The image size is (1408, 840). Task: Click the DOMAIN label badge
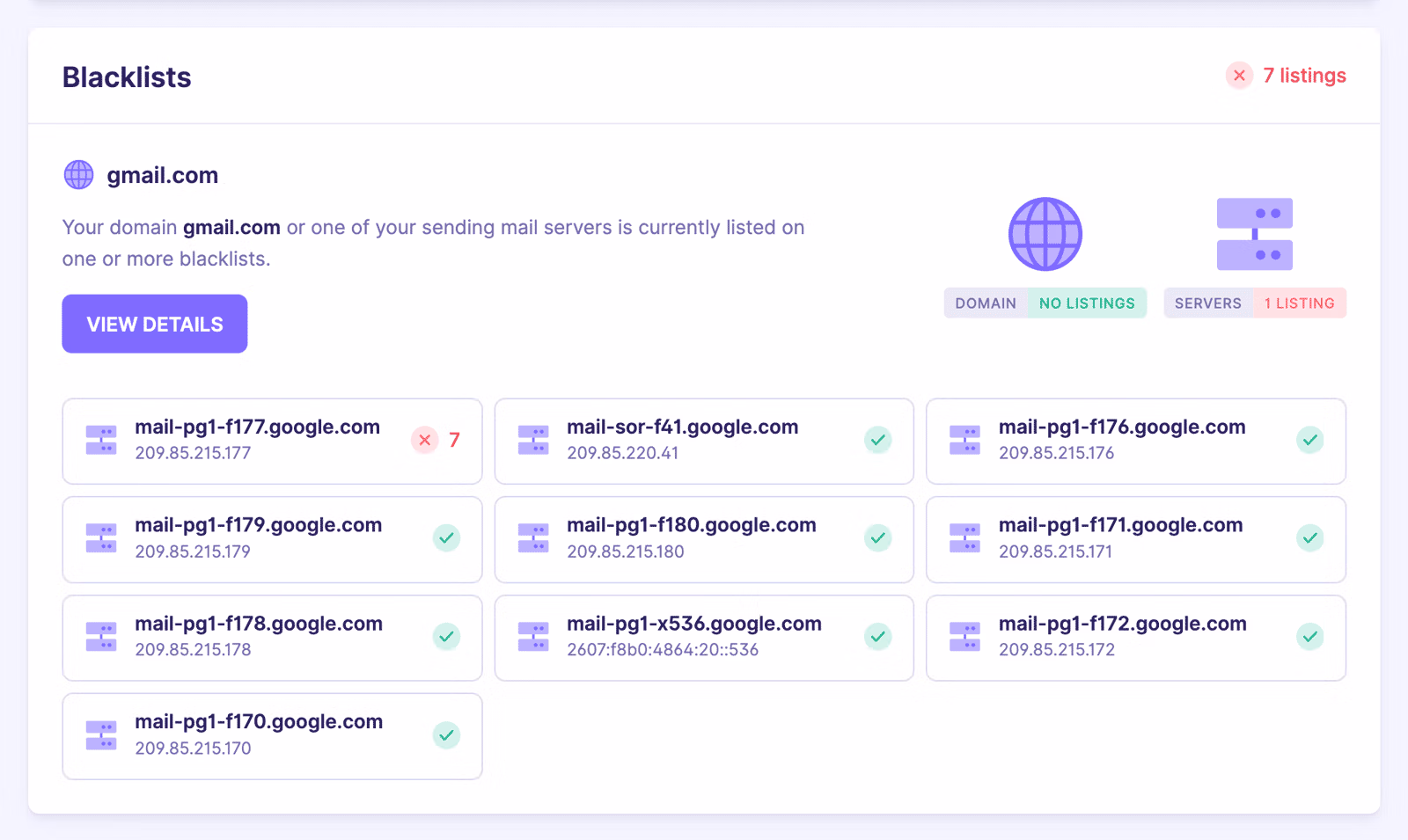(986, 303)
